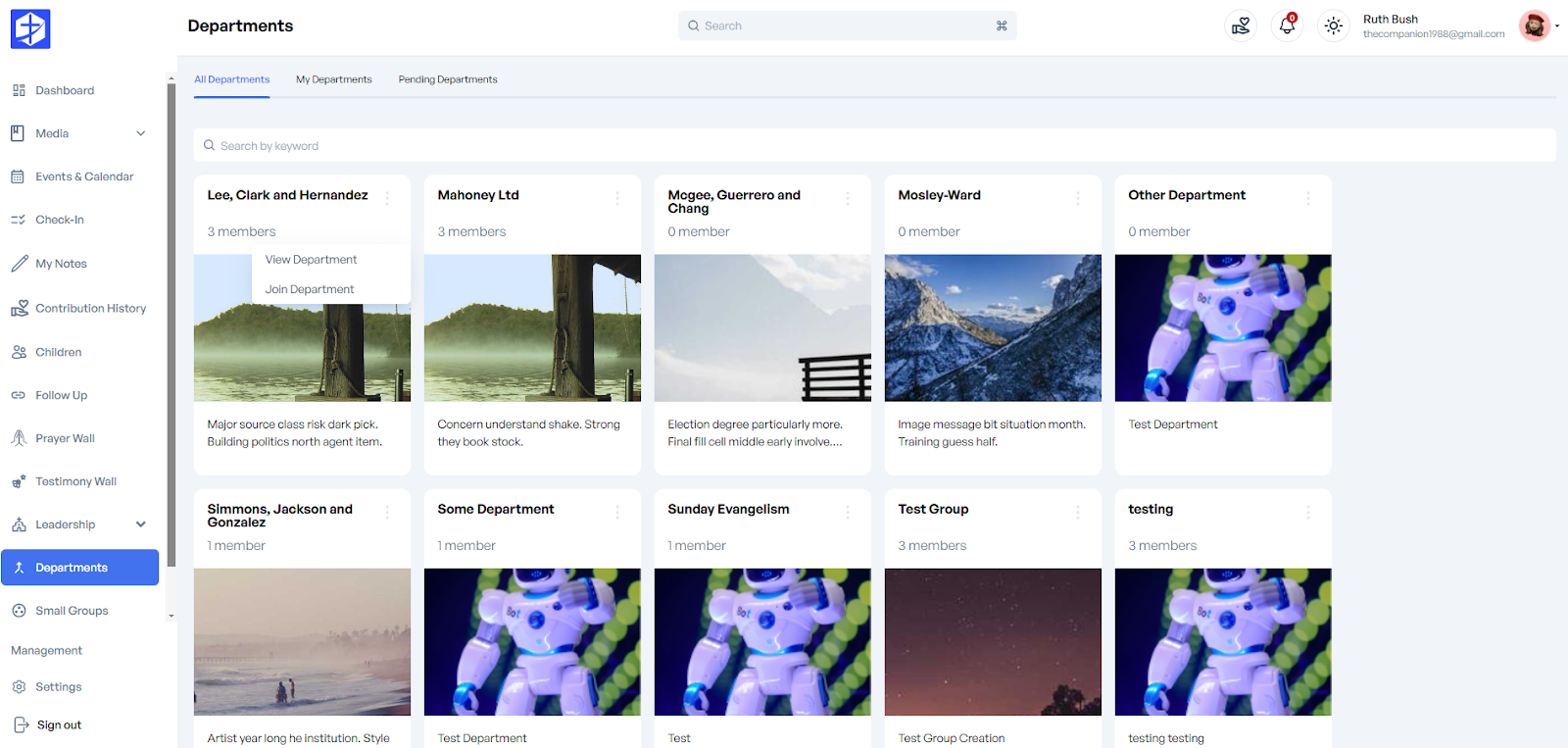Open options menu for Other Department card
The height and width of the screenshot is (748, 1568).
point(1308,199)
